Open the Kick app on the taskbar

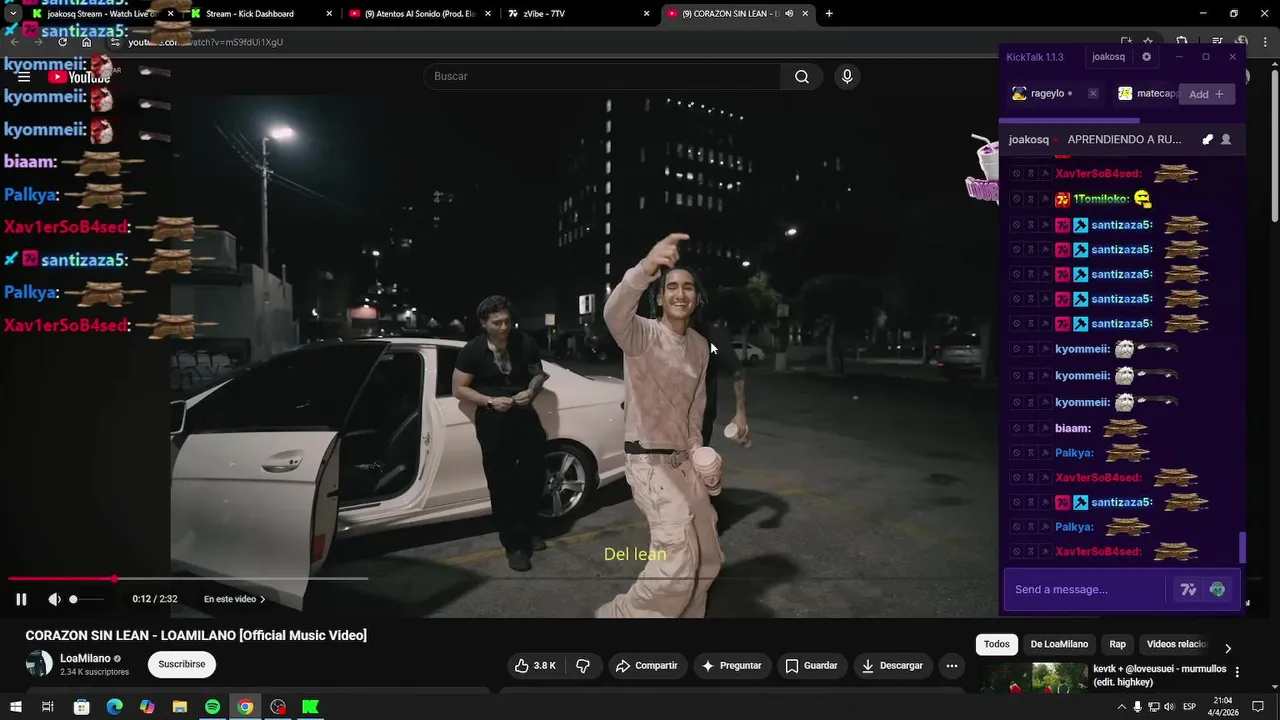311,707
